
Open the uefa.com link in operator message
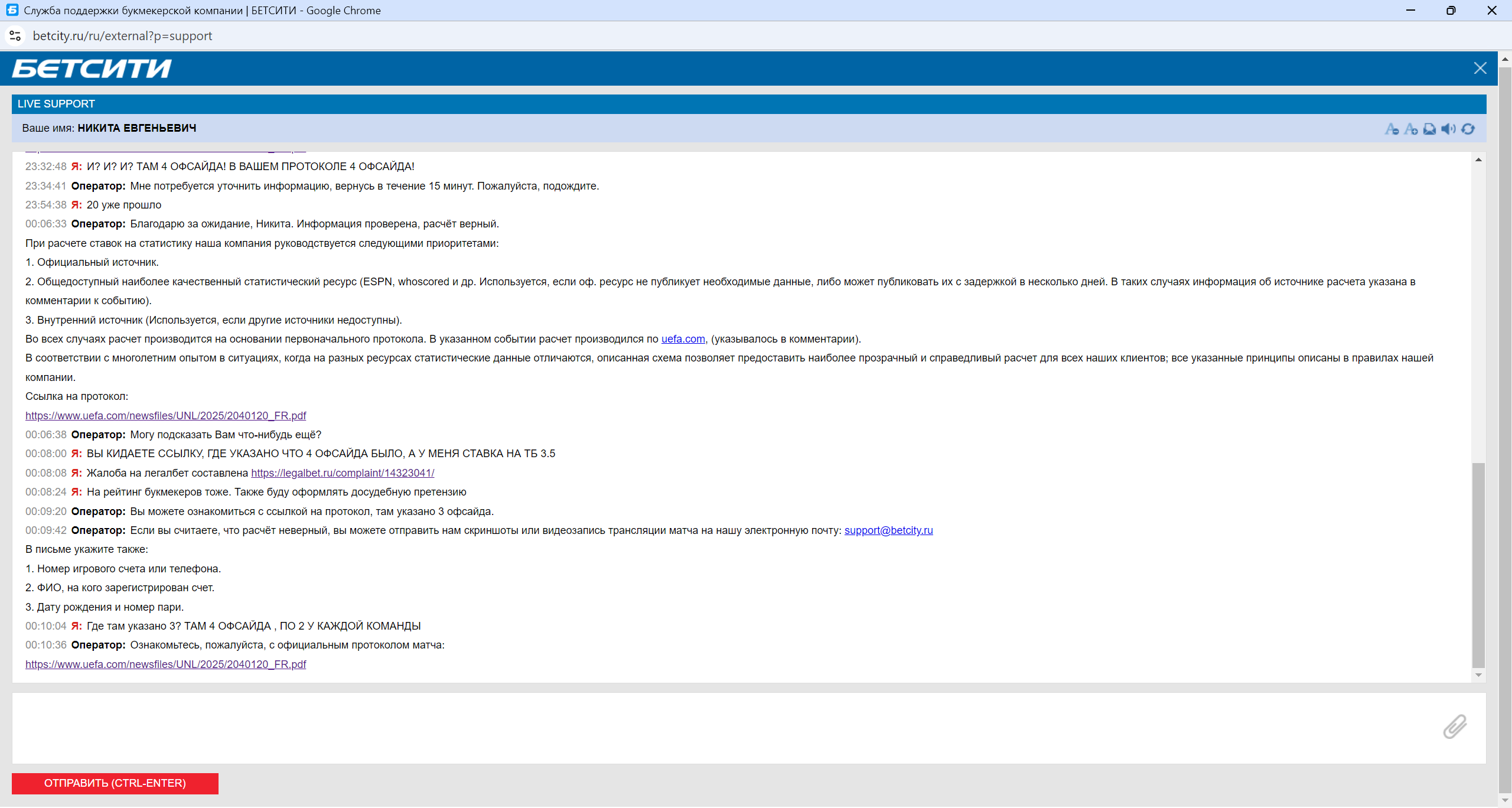click(x=683, y=339)
